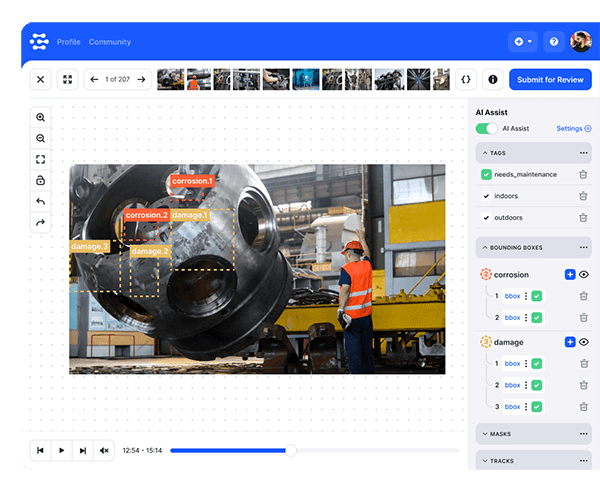Hide corrosion bounding boxes with eye icon

tap(584, 274)
